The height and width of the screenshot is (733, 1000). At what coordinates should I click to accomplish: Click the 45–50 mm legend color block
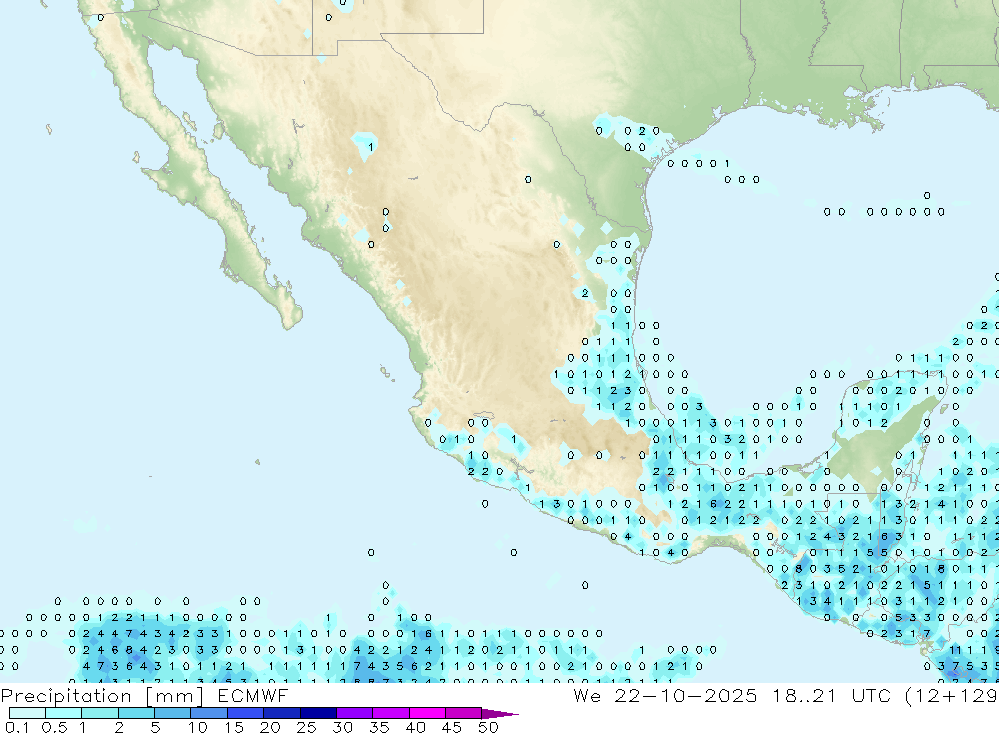click(x=464, y=713)
